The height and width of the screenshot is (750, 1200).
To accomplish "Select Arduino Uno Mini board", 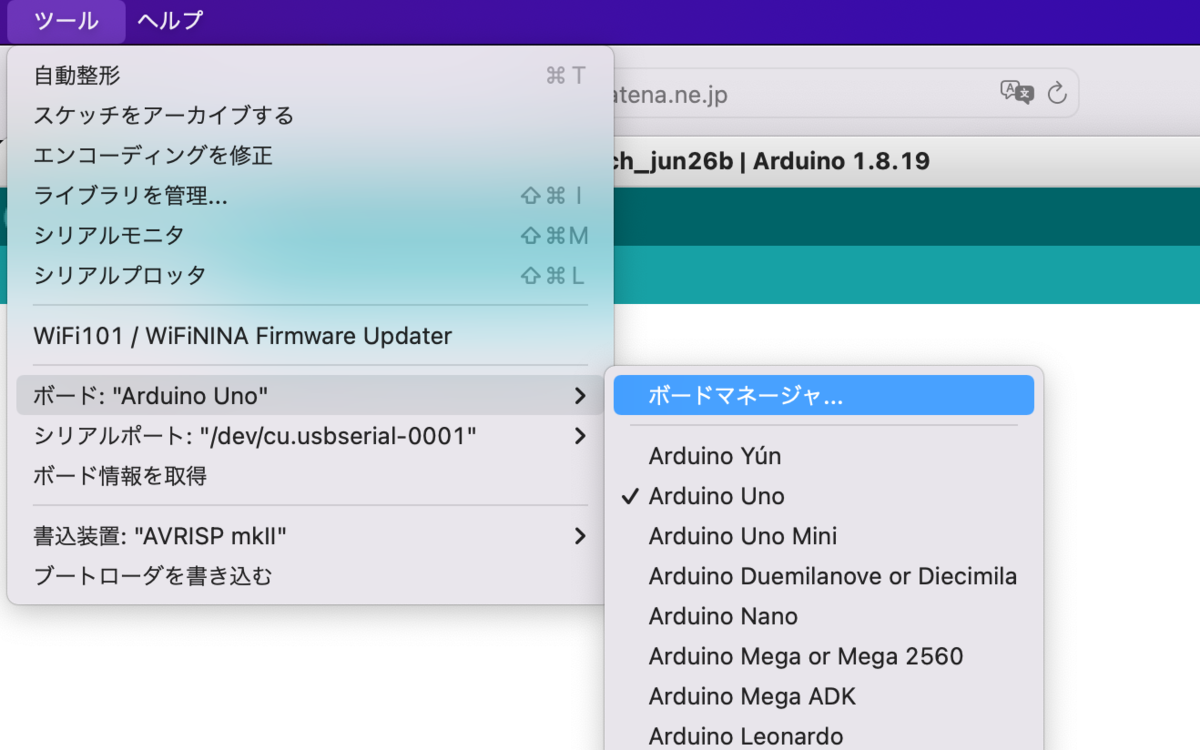I will 824,536.
